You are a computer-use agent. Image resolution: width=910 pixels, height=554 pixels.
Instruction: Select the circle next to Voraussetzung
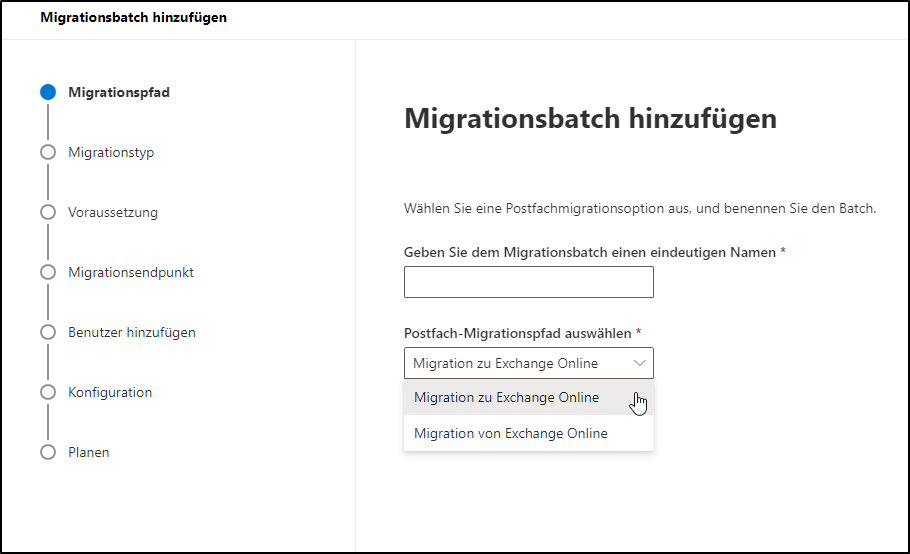pos(47,212)
